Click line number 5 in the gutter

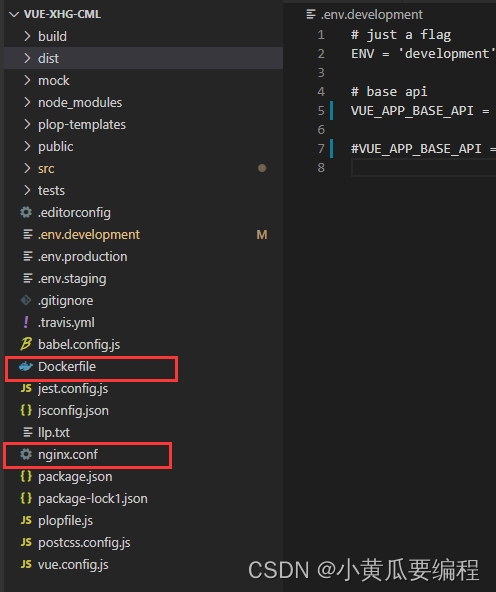point(321,111)
